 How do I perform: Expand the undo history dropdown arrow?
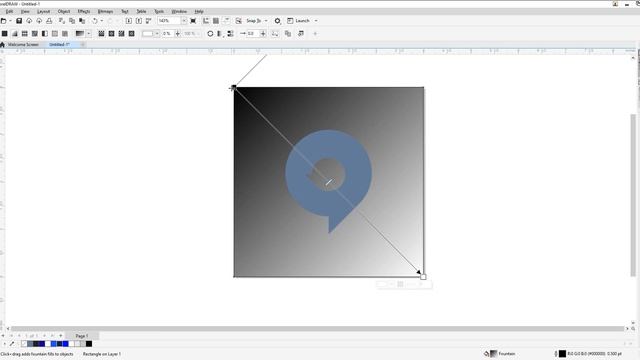(102, 20)
